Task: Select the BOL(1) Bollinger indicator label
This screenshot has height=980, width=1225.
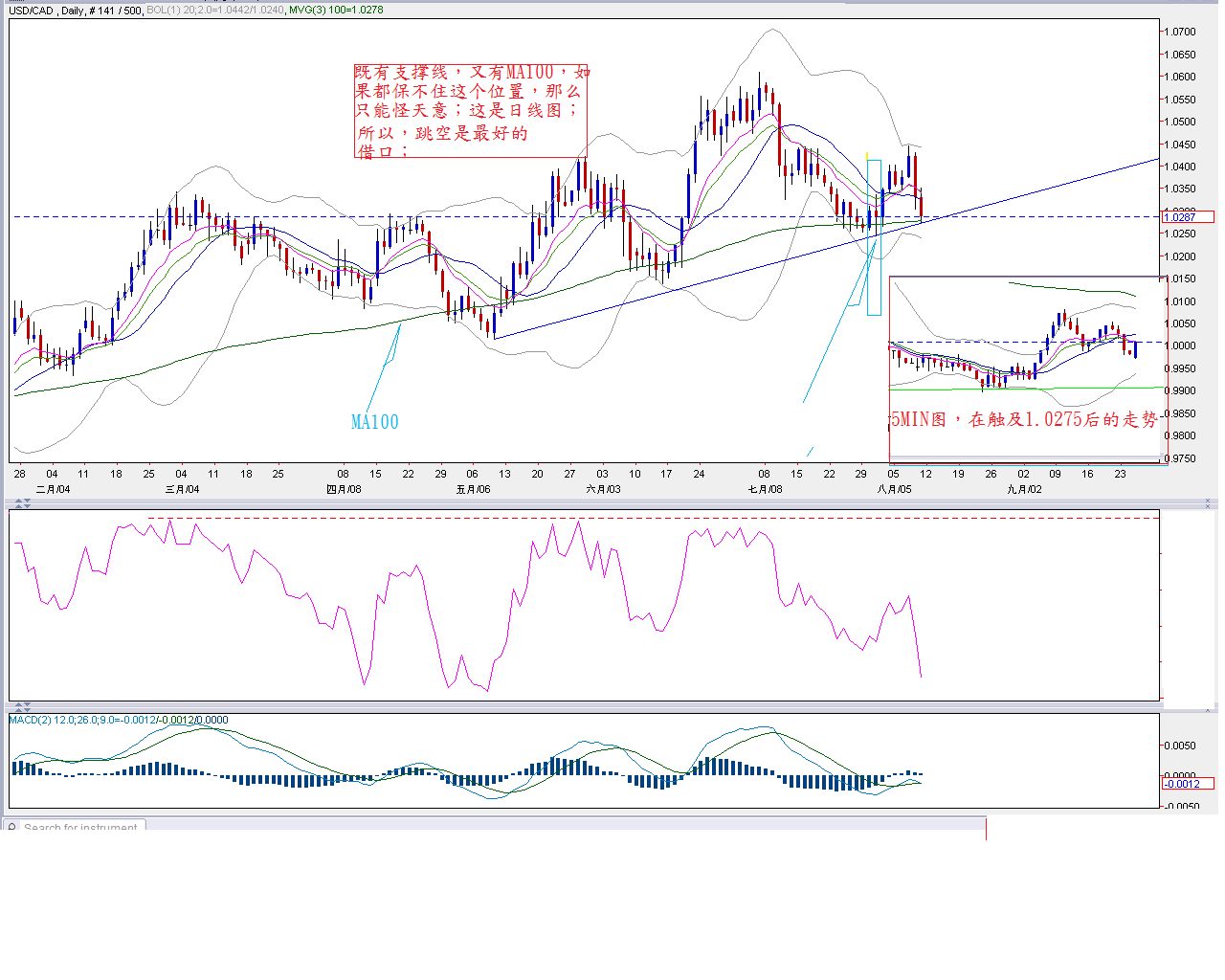Action: coord(215,11)
